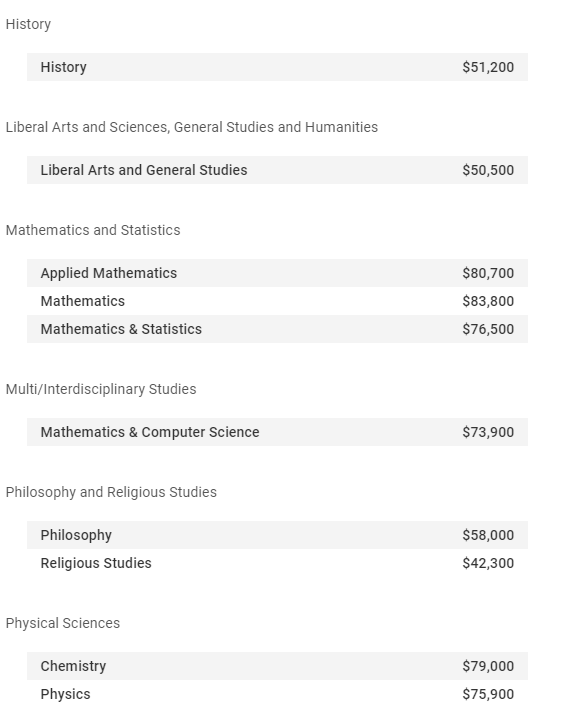
Task: Select the History major row
Action: point(277,67)
